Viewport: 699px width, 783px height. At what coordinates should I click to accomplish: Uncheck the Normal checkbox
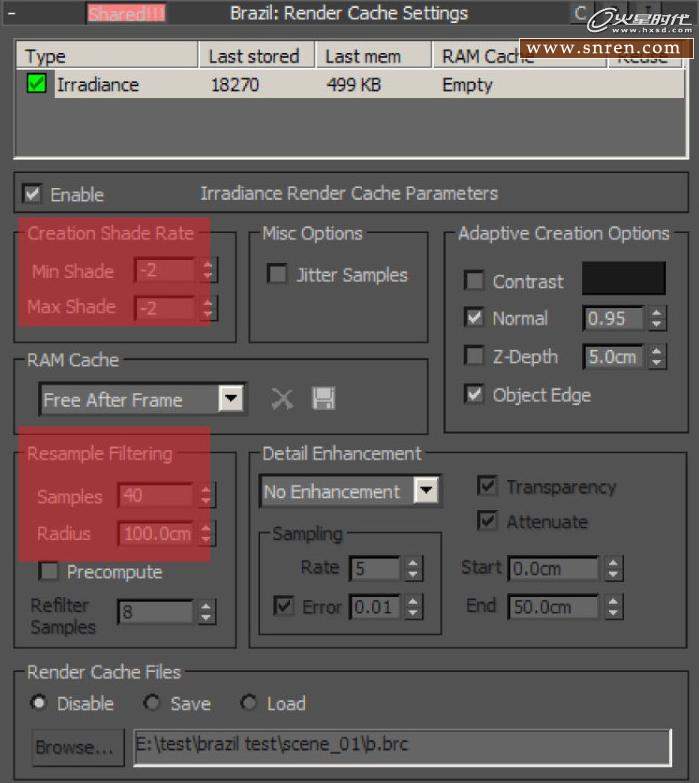point(474,318)
